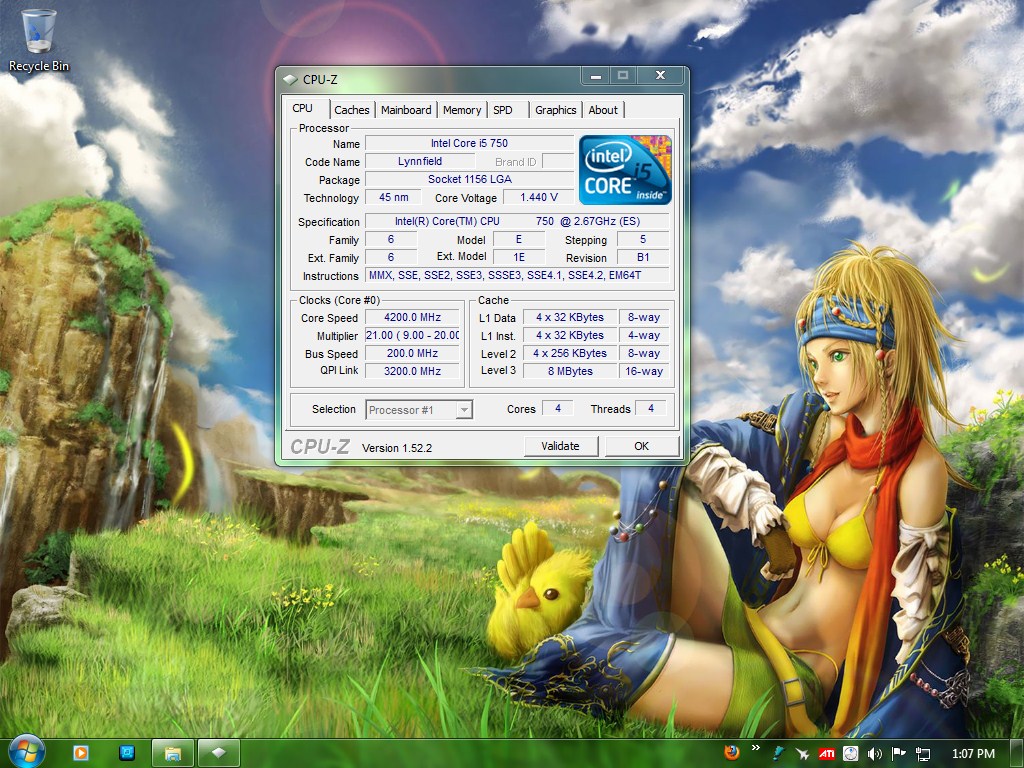Click the Core Voltage value '1.440 V'
The height and width of the screenshot is (768, 1024).
tap(539, 197)
